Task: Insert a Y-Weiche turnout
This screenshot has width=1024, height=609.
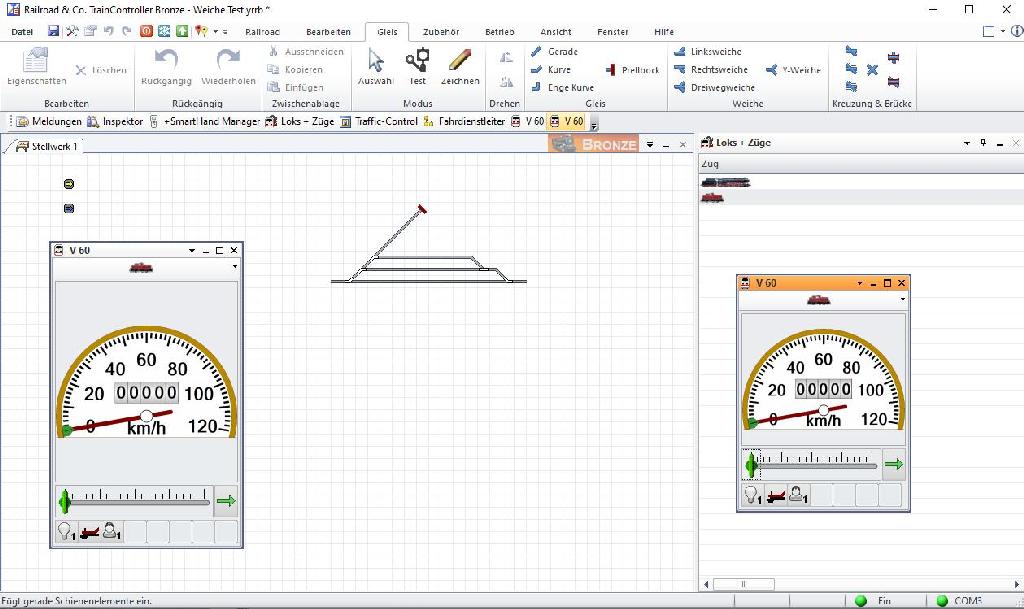Action: point(793,70)
